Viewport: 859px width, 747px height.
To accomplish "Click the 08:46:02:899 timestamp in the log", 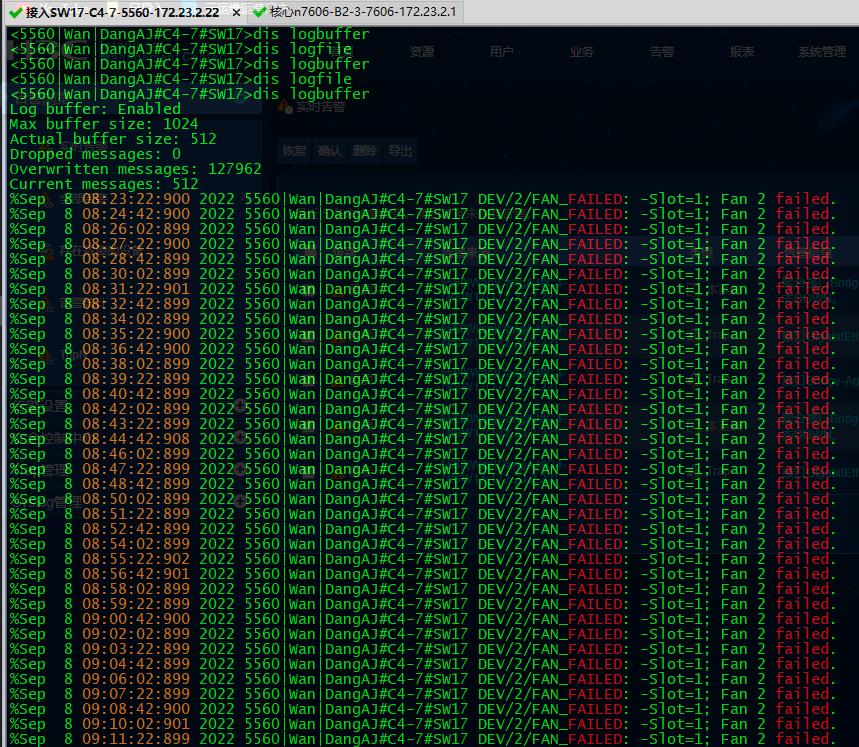I will [x=136, y=454].
